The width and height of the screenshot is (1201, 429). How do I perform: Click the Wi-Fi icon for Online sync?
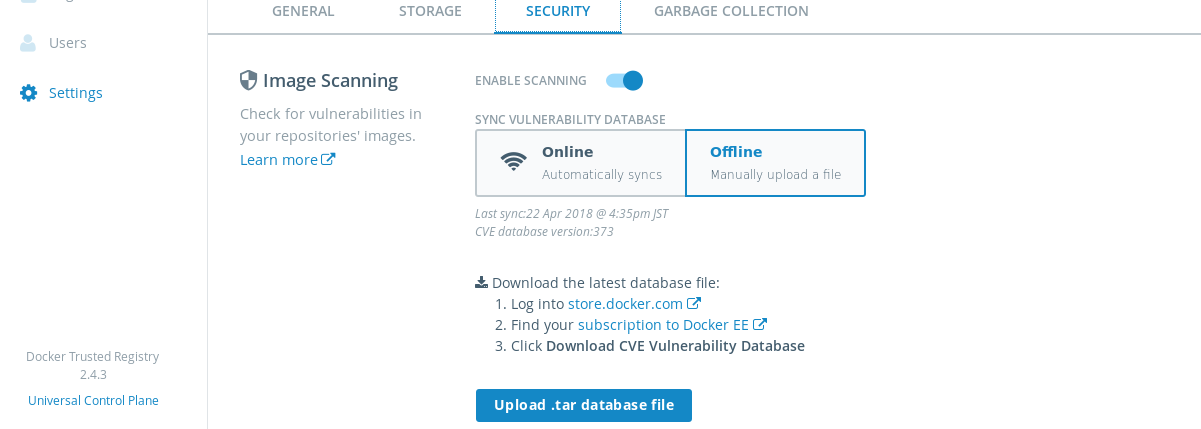(514, 162)
